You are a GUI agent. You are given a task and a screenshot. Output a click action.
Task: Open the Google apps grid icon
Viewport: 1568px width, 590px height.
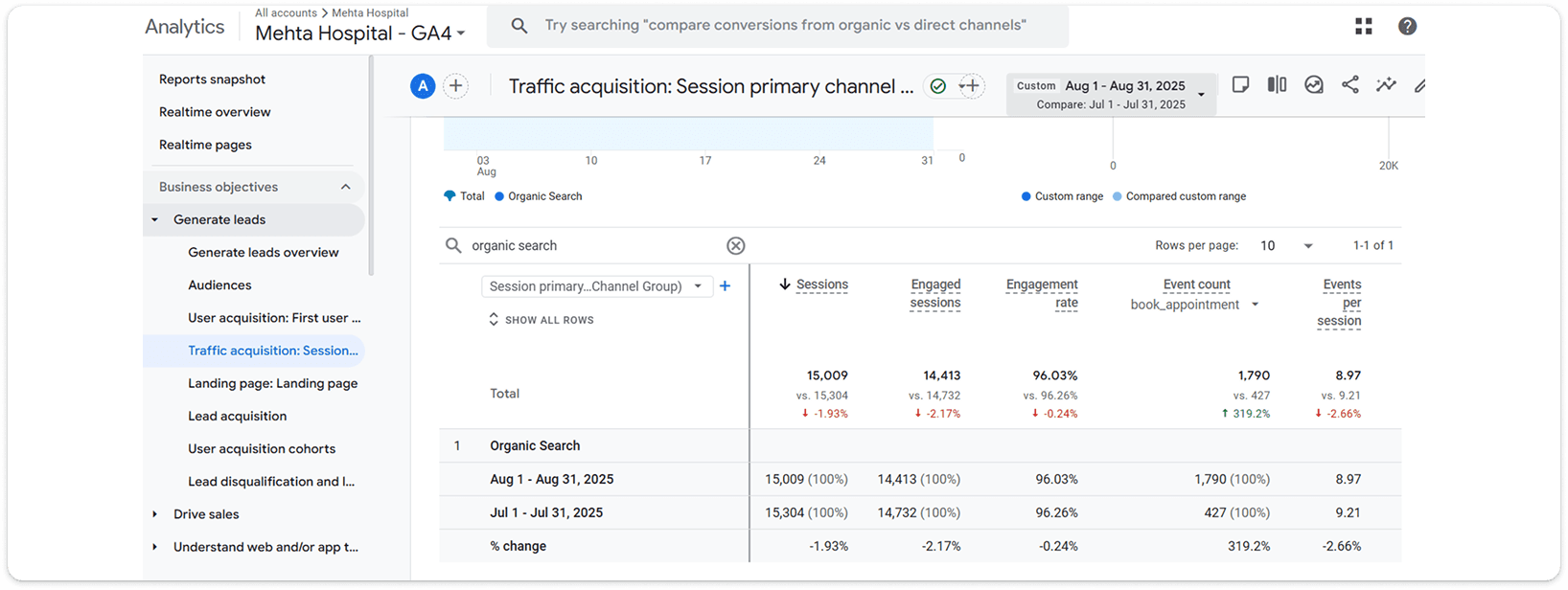(1363, 27)
